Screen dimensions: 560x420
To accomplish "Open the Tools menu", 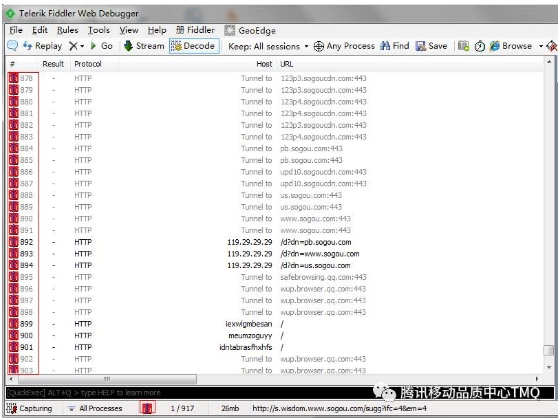I will 99,30.
